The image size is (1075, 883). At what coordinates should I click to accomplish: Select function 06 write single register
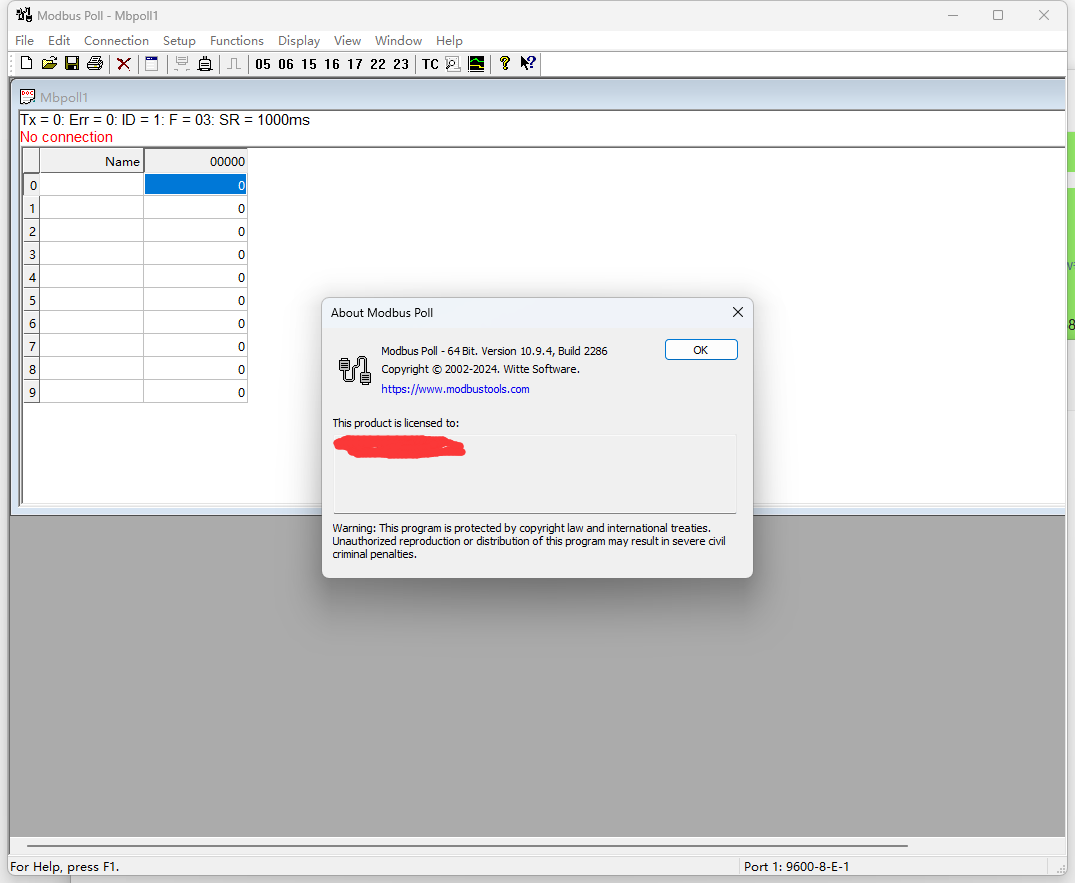coord(286,64)
